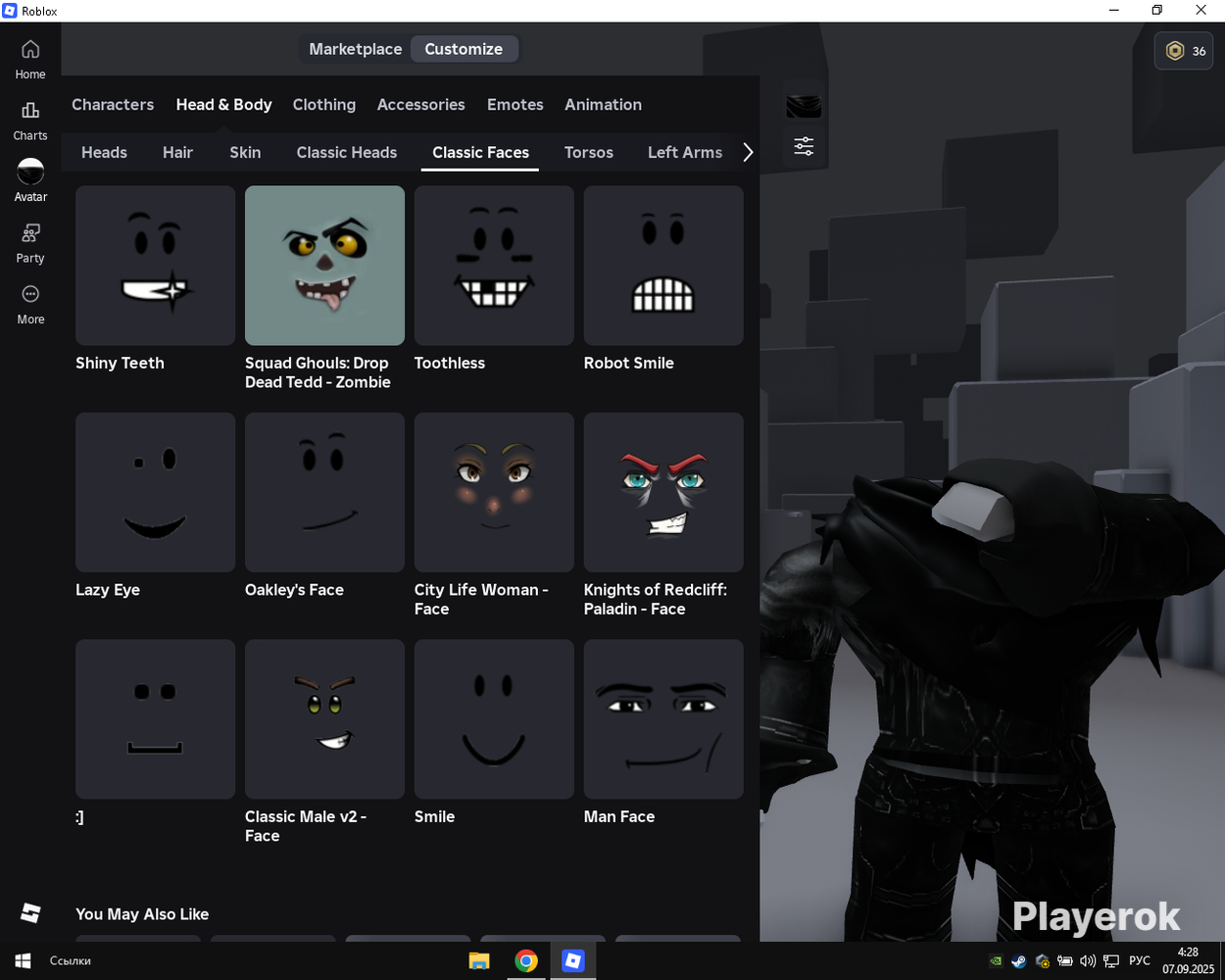Switch to the Heads subtab

click(104, 152)
